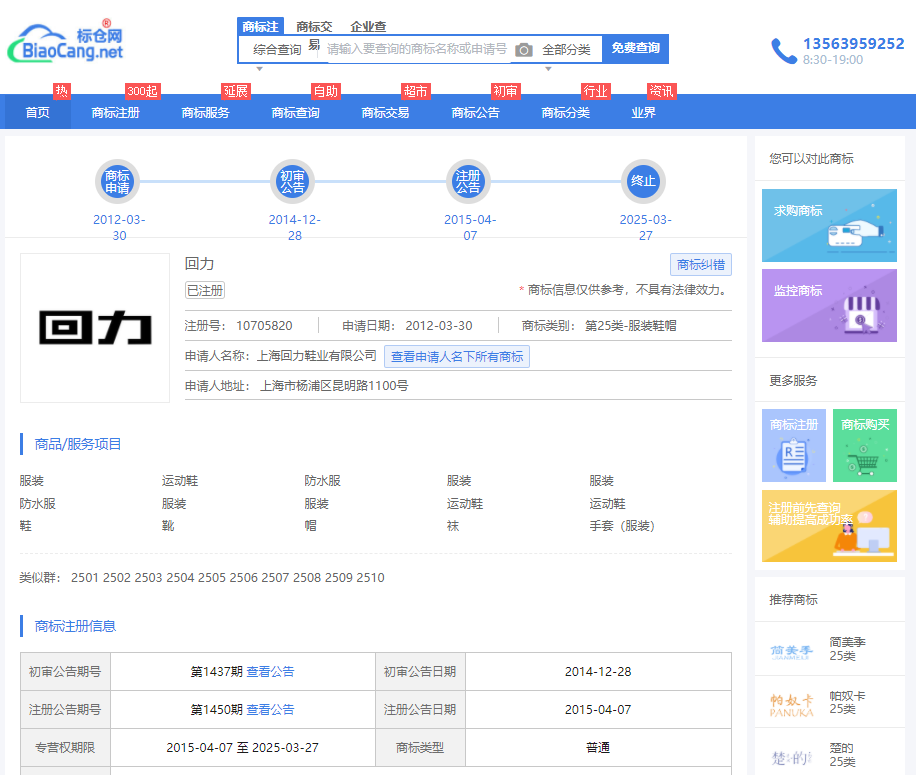Open 商标服务 in navigation bar
The width and height of the screenshot is (916, 775).
tap(206, 112)
